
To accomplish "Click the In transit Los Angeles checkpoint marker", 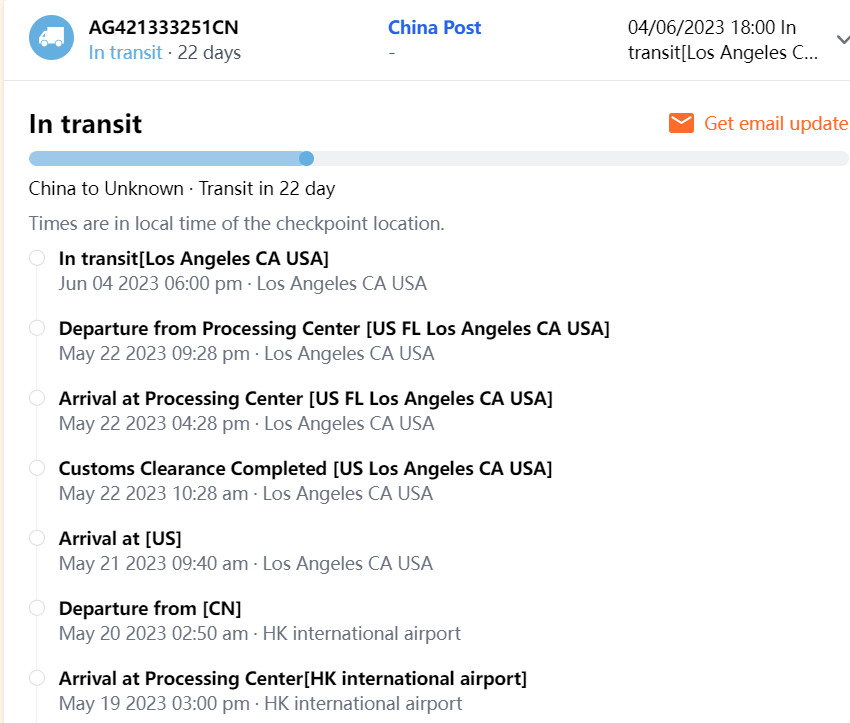I will click(37, 258).
